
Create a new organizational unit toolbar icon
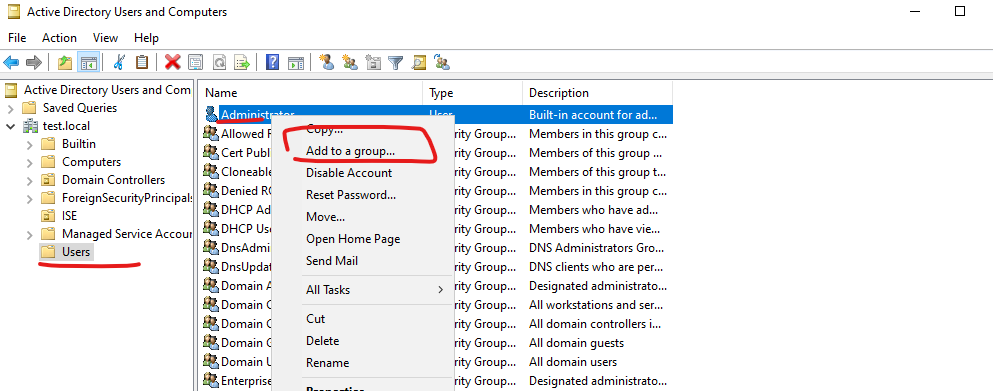coord(373,62)
